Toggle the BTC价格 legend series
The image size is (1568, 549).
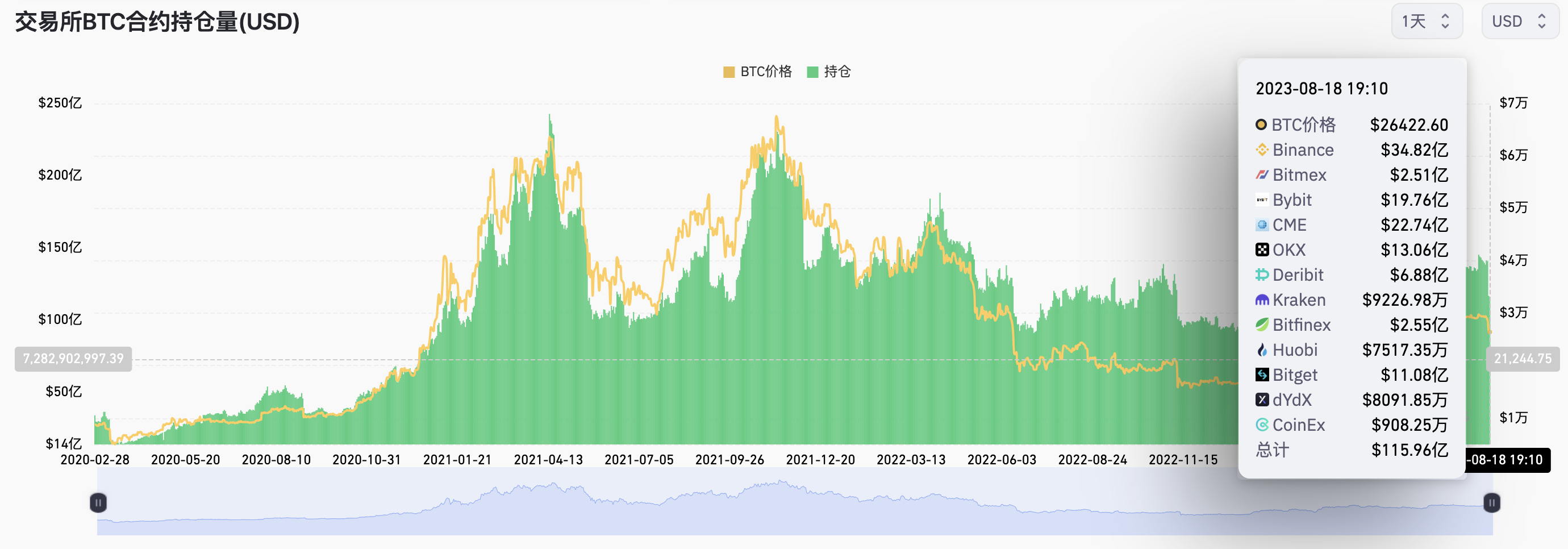757,72
